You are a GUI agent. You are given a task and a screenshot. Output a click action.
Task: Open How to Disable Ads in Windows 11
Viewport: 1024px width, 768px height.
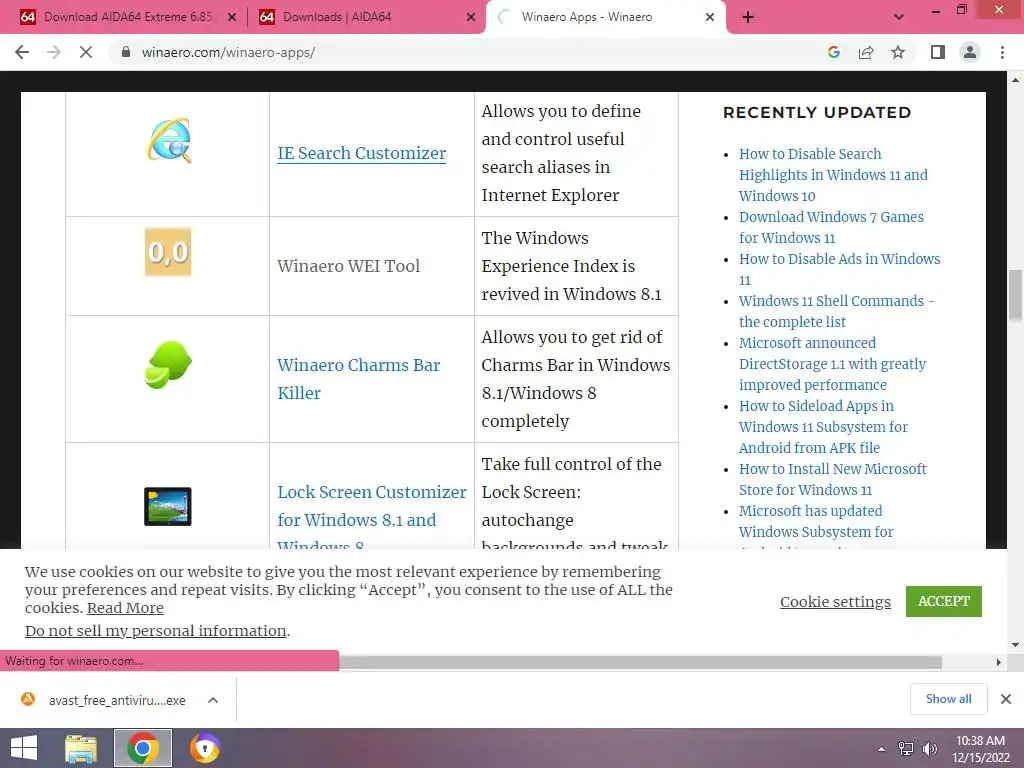(x=840, y=269)
